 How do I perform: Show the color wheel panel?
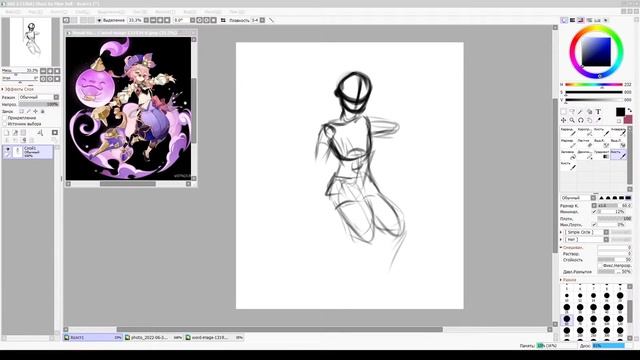tap(564, 20)
